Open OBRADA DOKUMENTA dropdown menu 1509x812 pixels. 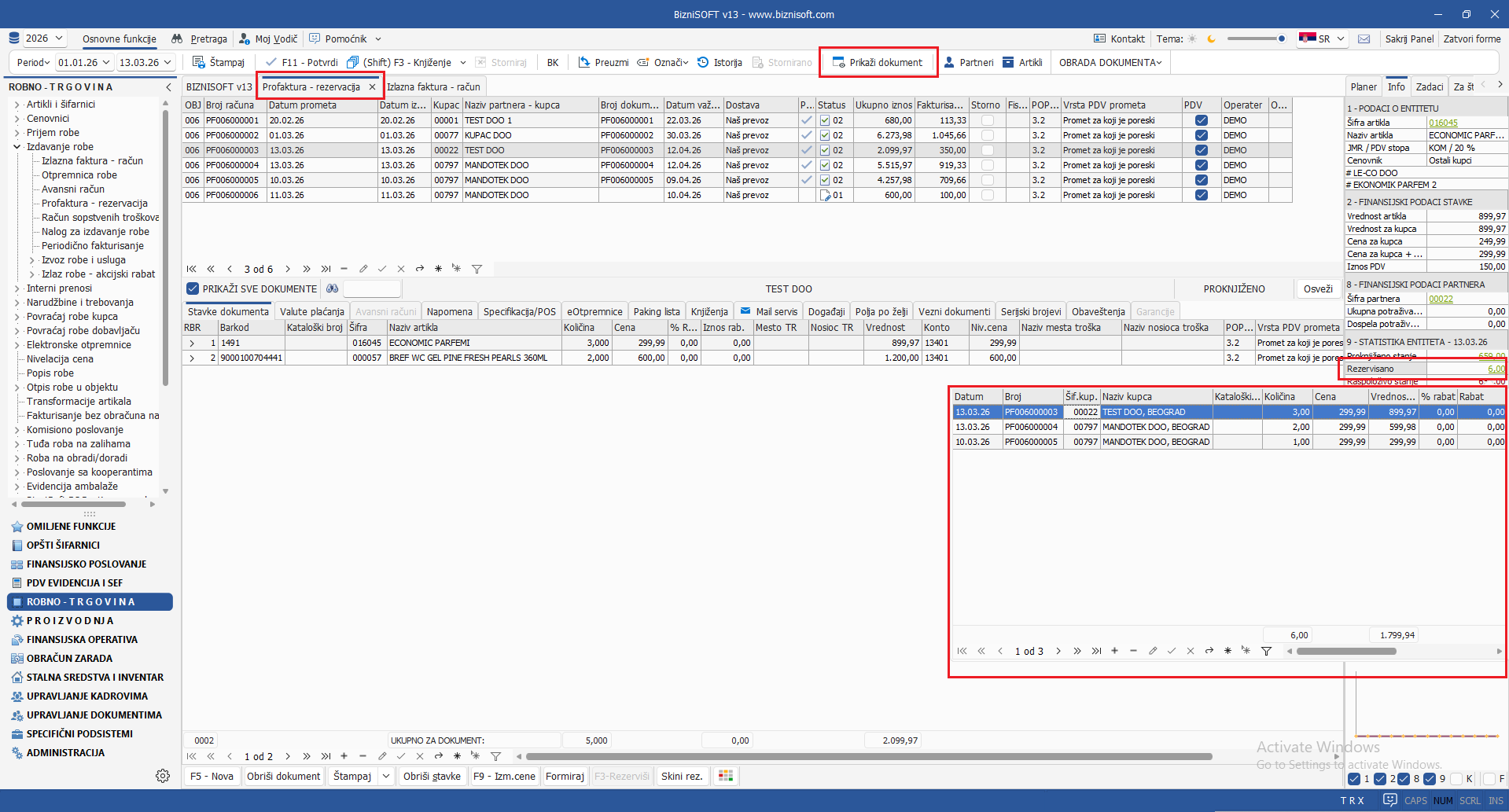pyautogui.click(x=1110, y=62)
